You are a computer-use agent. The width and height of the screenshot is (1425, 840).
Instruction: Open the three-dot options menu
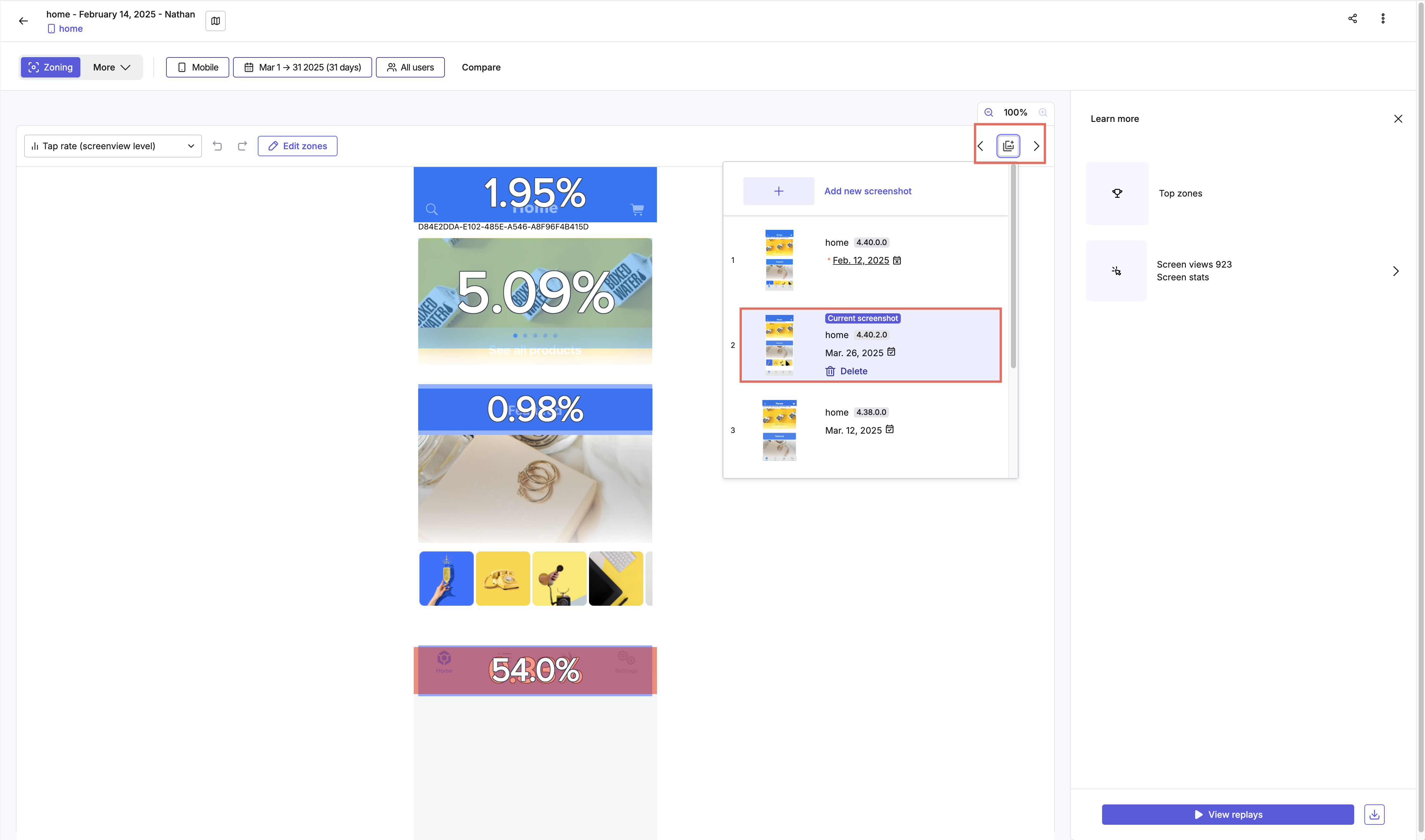[x=1383, y=19]
